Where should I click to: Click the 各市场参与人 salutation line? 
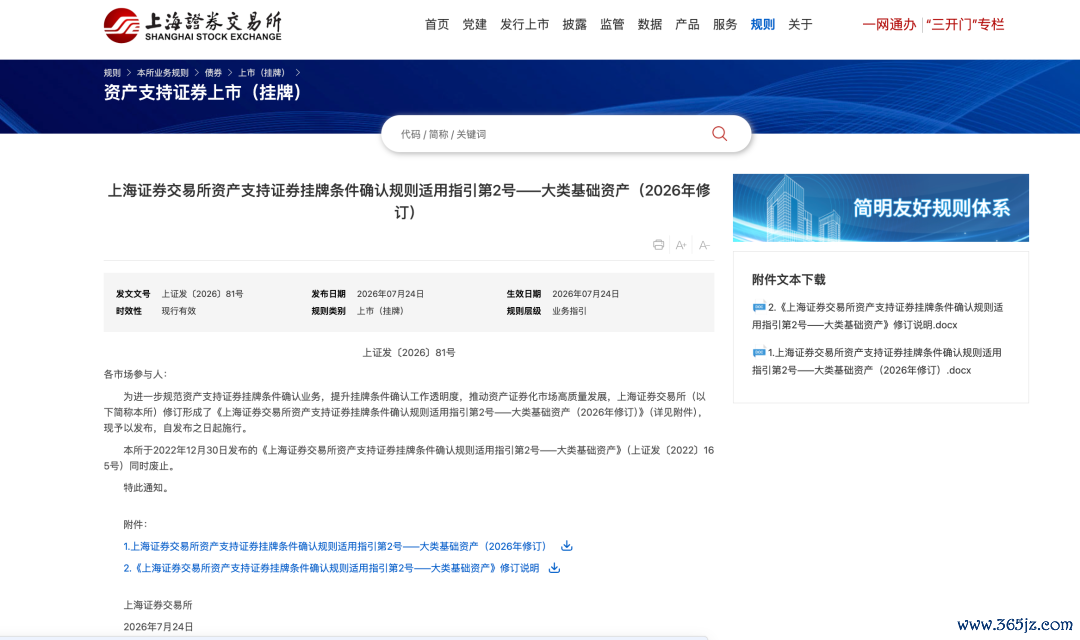135,374
